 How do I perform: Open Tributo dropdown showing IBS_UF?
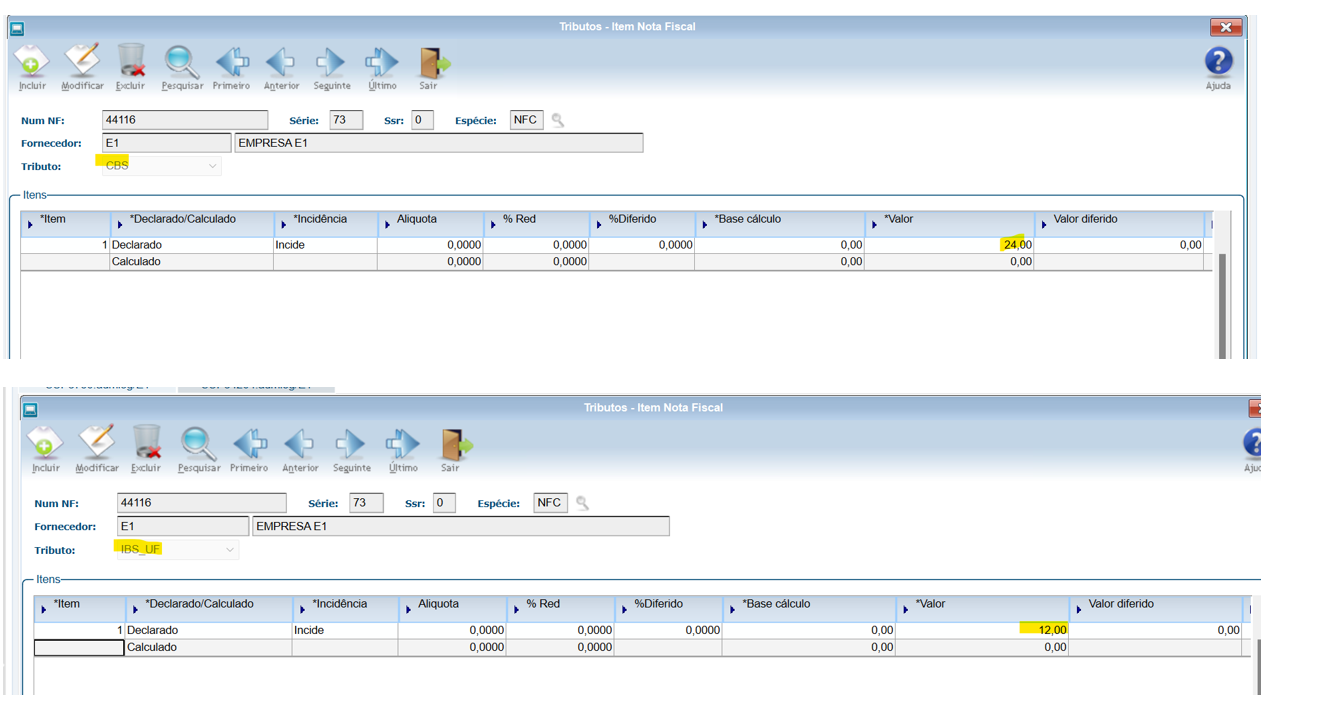(177, 550)
